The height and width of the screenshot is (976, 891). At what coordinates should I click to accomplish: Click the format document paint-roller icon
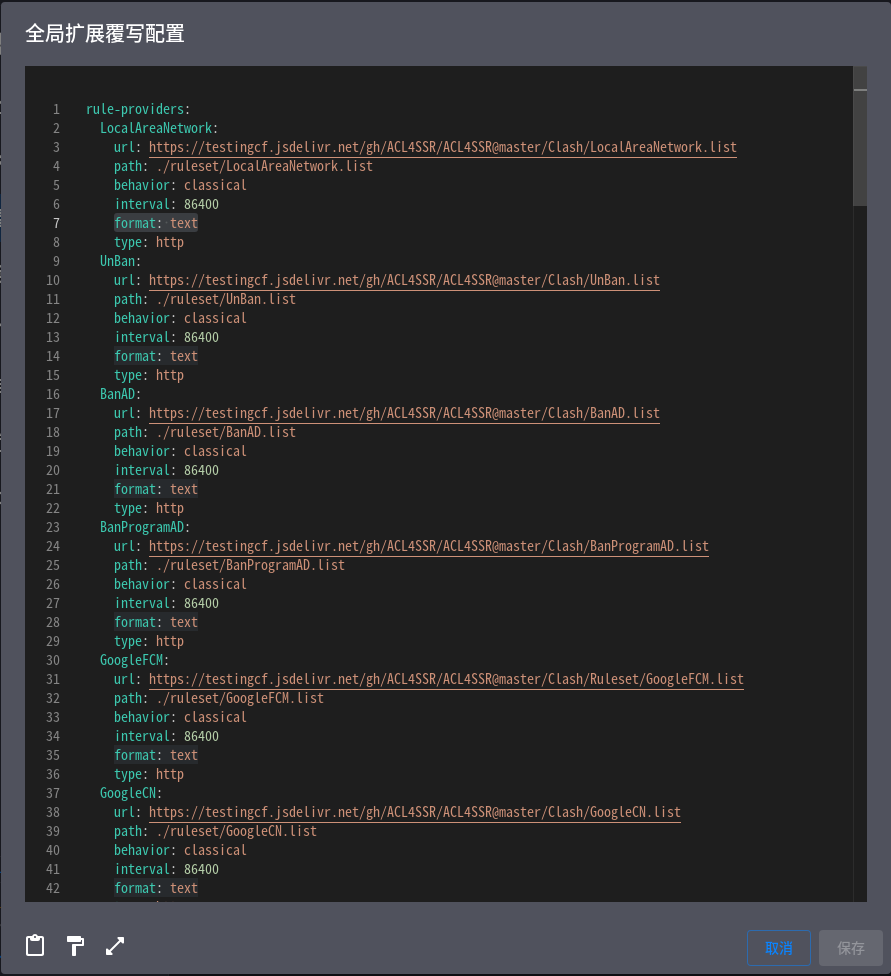pyautogui.click(x=75, y=946)
